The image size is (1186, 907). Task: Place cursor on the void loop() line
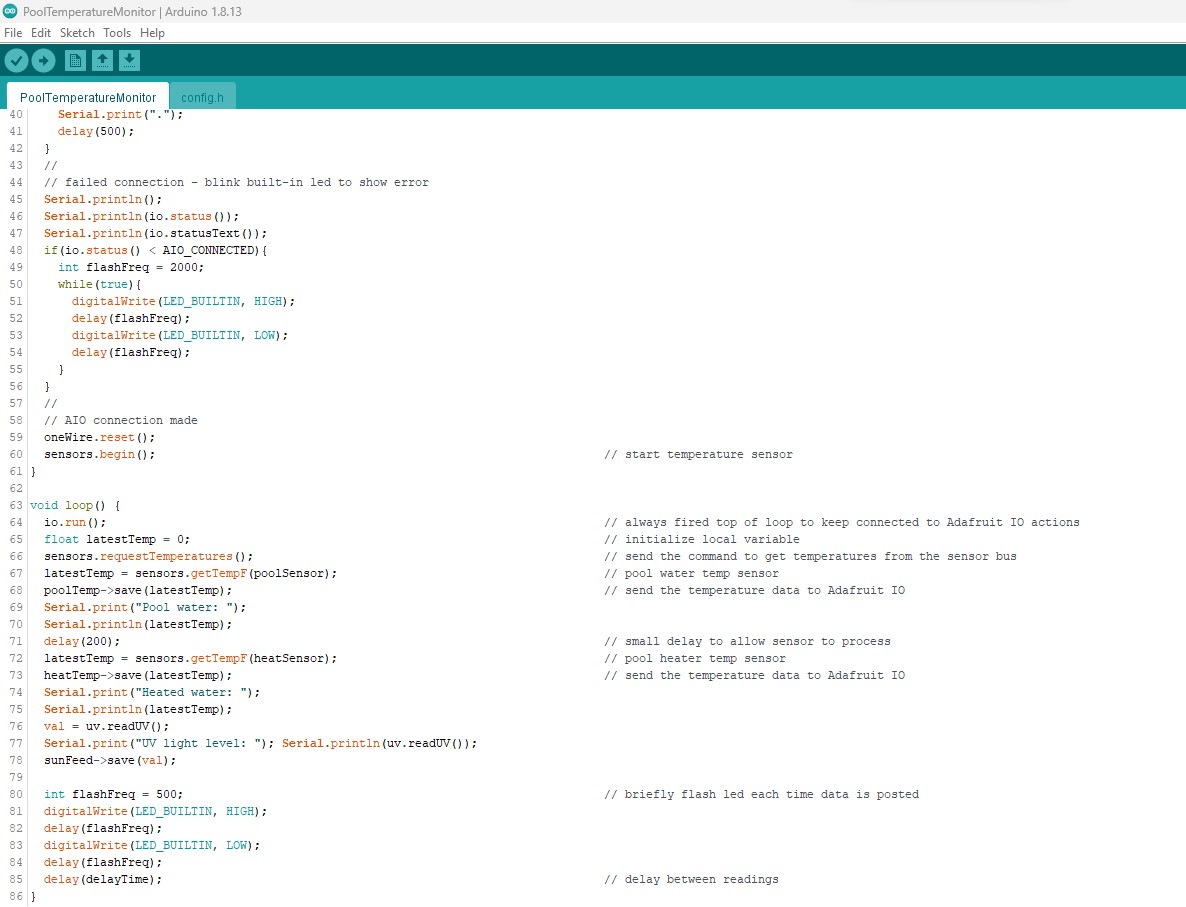(x=75, y=505)
